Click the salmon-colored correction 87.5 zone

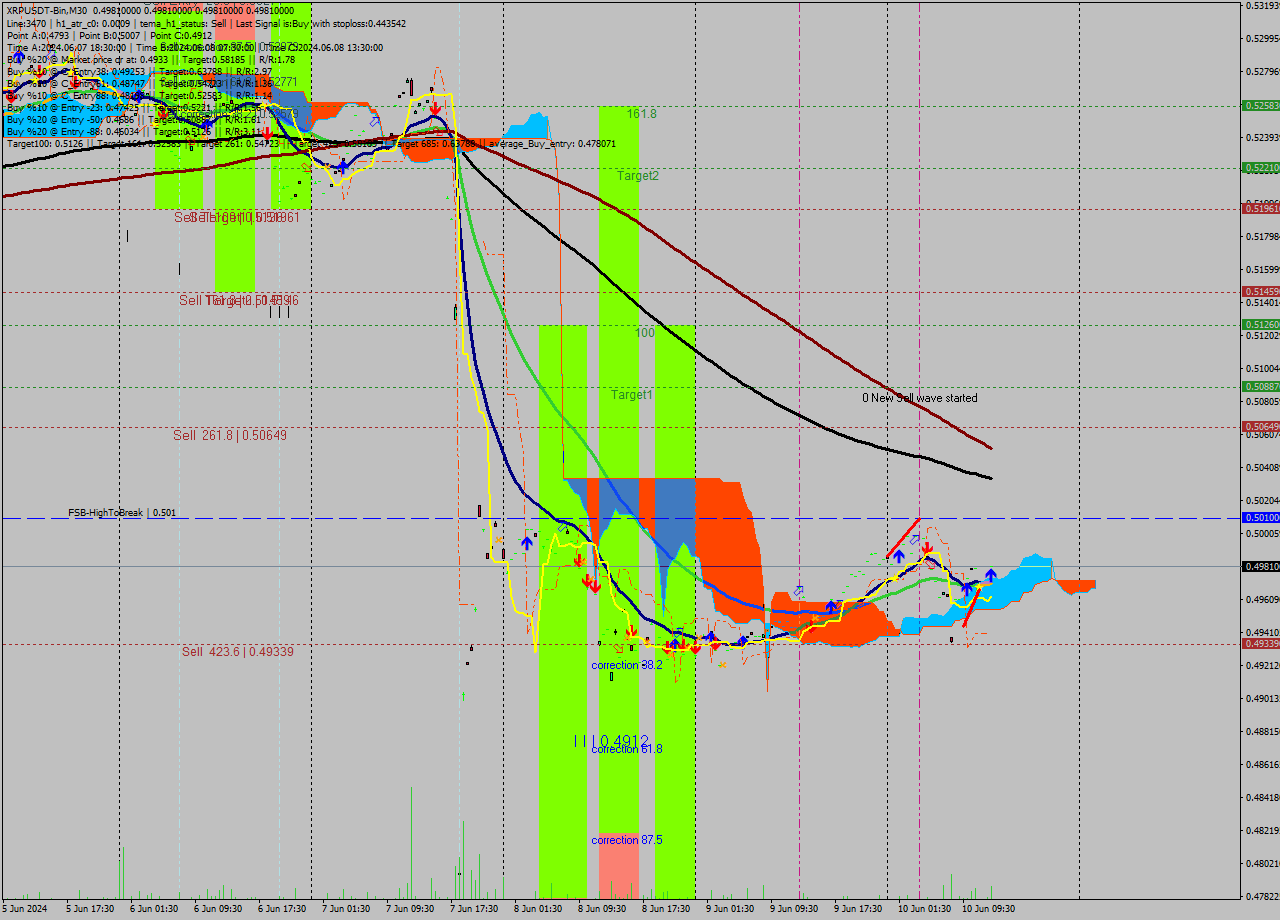click(x=619, y=865)
